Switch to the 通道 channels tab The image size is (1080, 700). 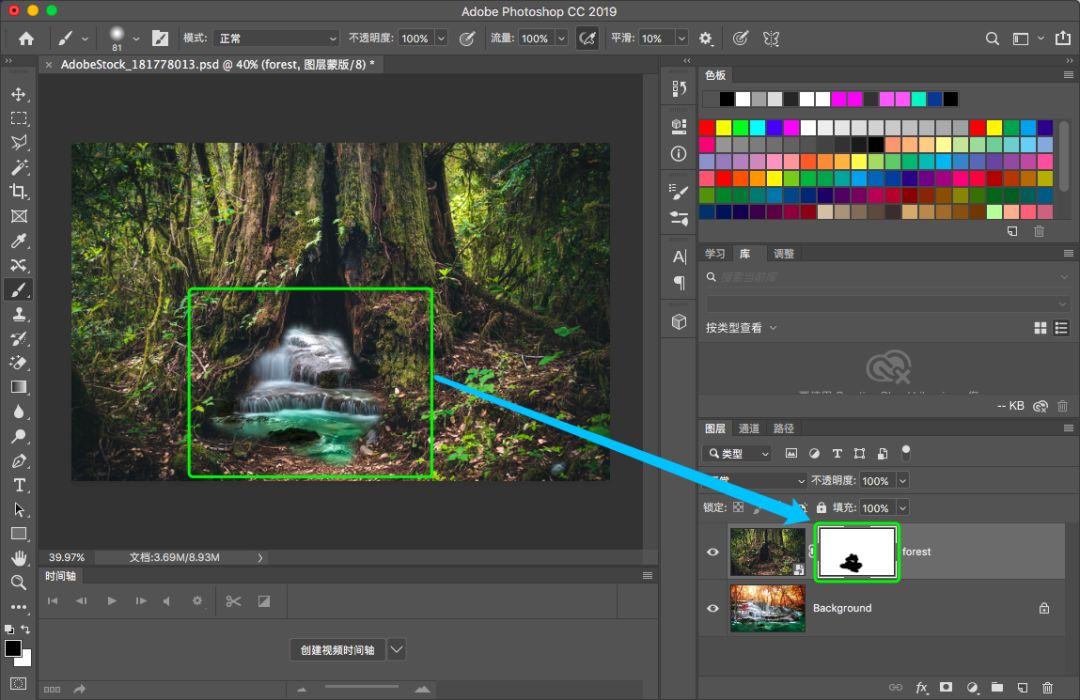click(x=749, y=428)
